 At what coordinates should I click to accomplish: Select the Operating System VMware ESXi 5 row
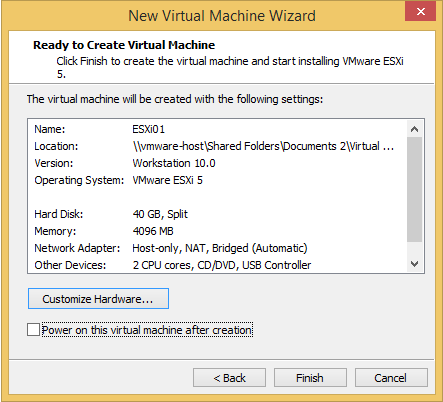217,180
